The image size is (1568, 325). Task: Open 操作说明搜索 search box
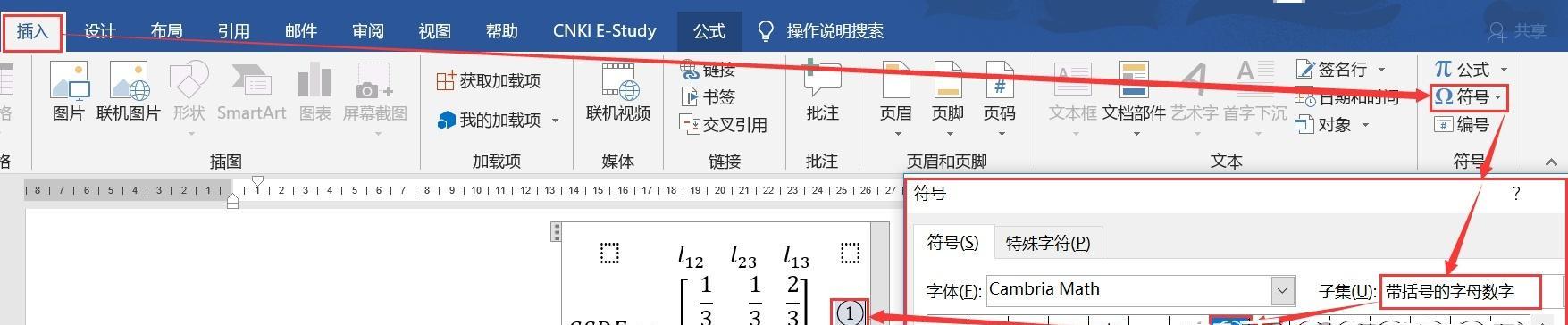(x=820, y=31)
